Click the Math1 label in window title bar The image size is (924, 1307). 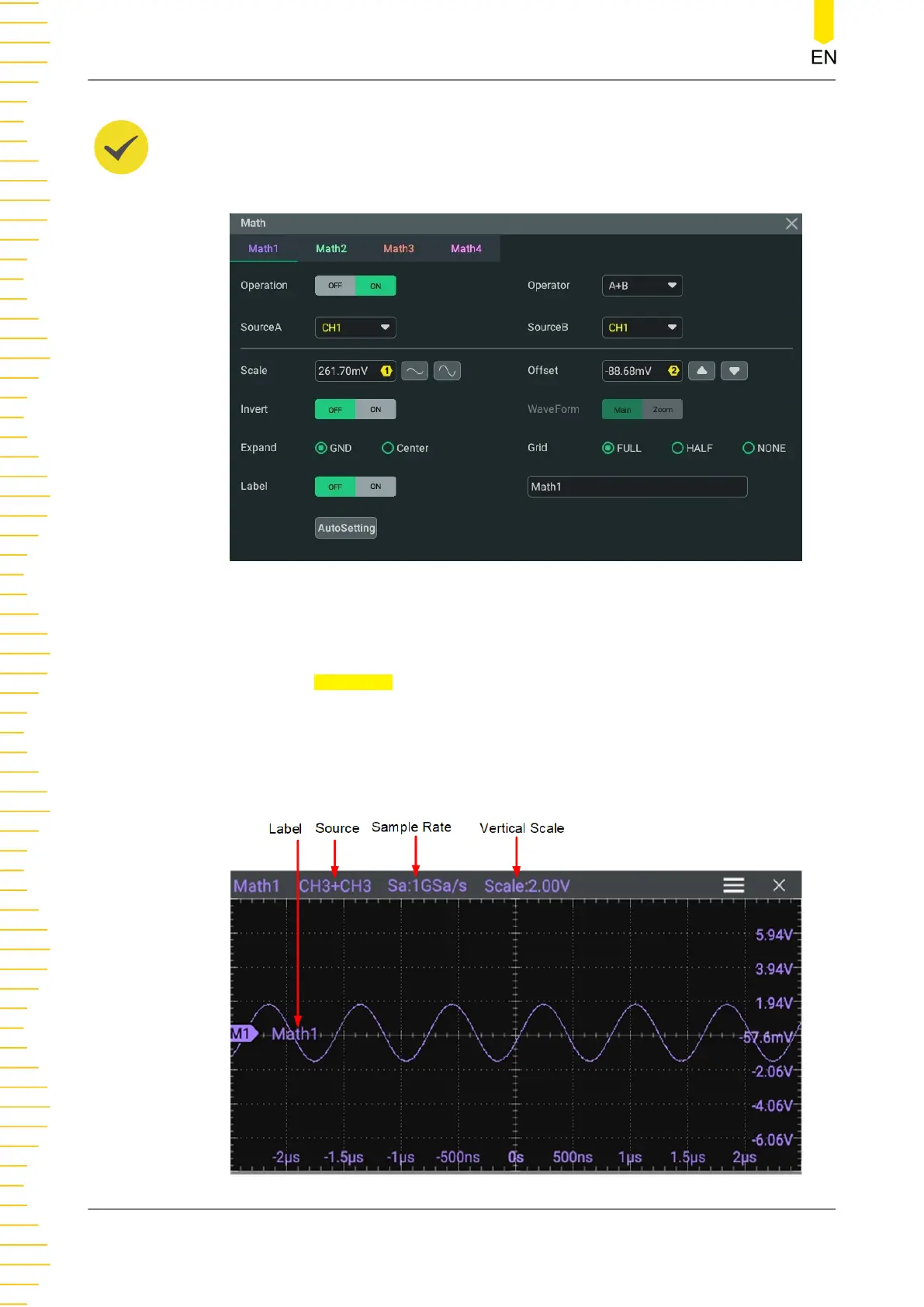[257, 886]
